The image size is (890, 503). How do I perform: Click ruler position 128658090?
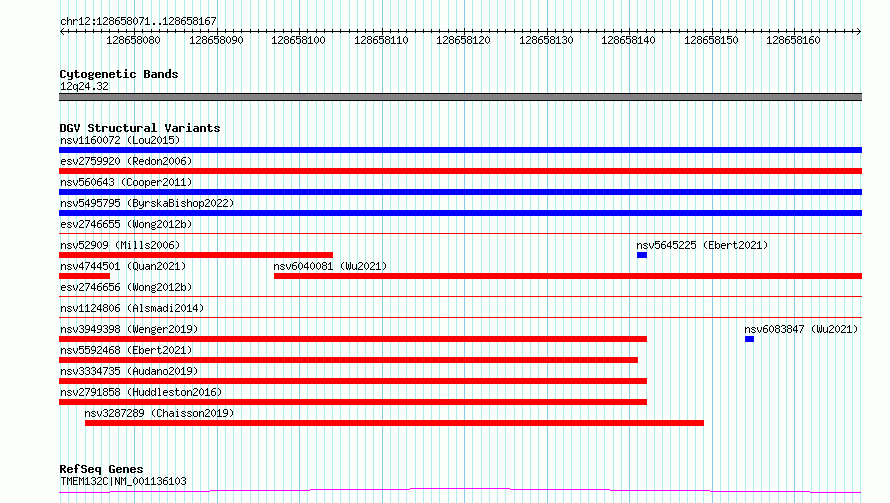click(216, 40)
